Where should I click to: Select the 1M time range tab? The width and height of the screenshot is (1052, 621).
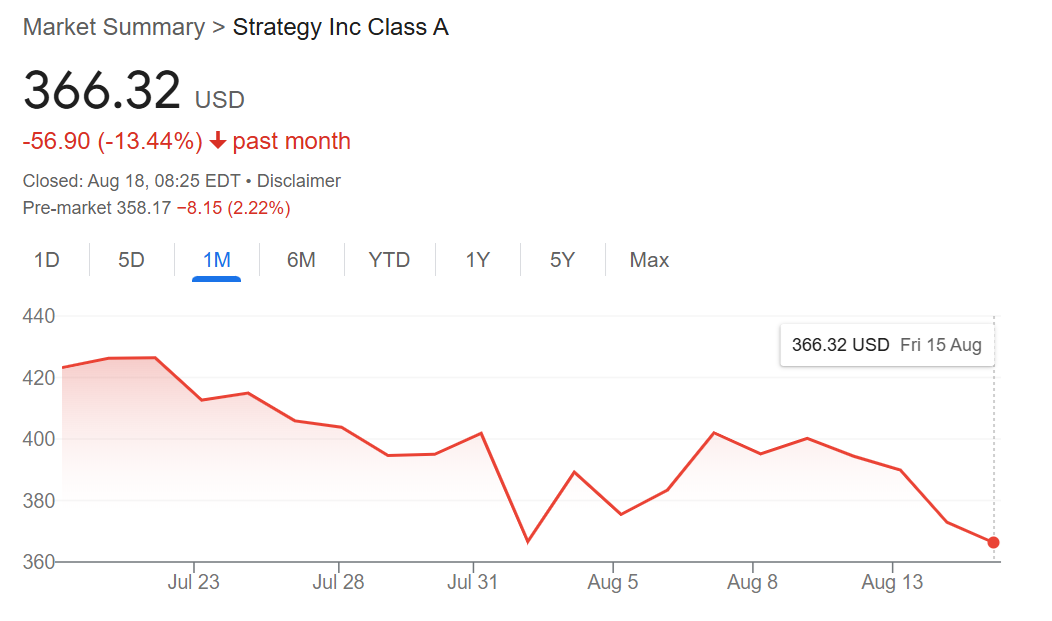click(216, 260)
